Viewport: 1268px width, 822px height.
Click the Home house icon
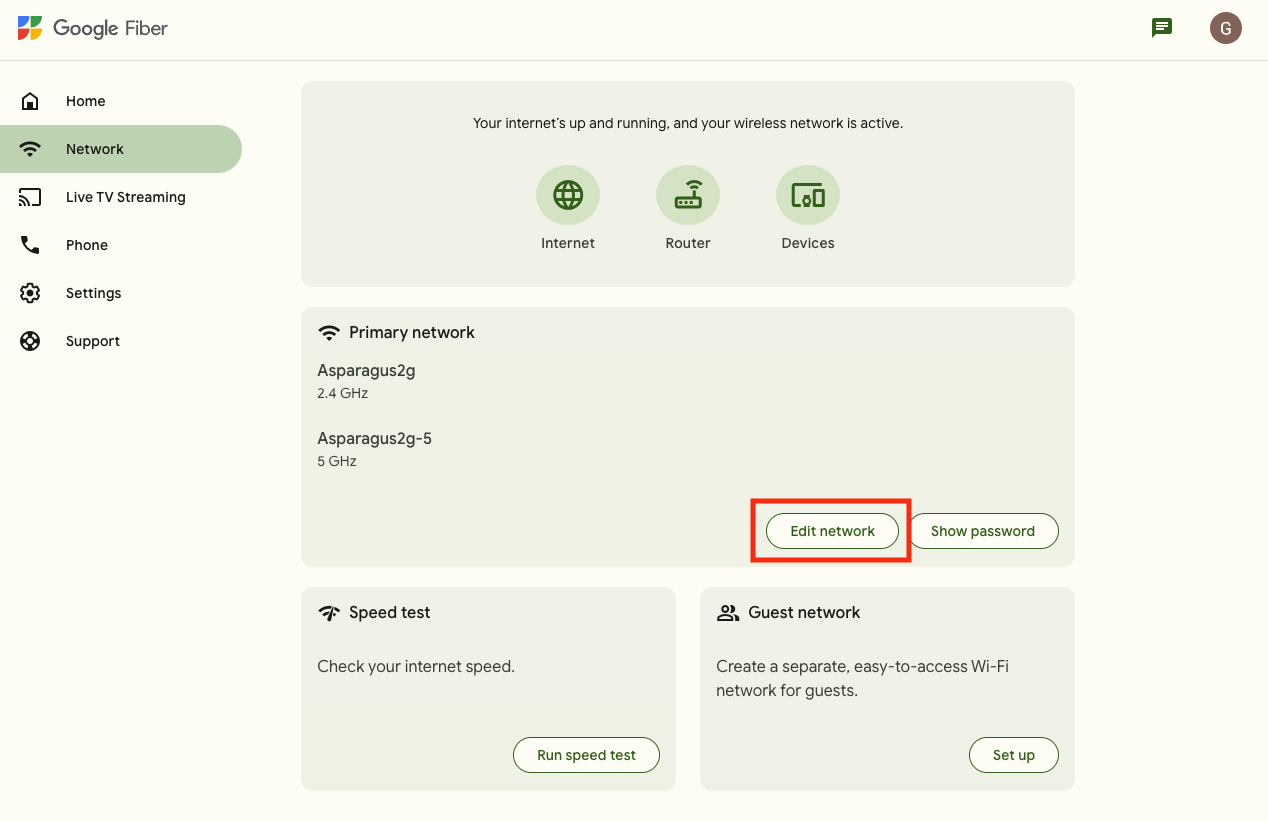[30, 101]
